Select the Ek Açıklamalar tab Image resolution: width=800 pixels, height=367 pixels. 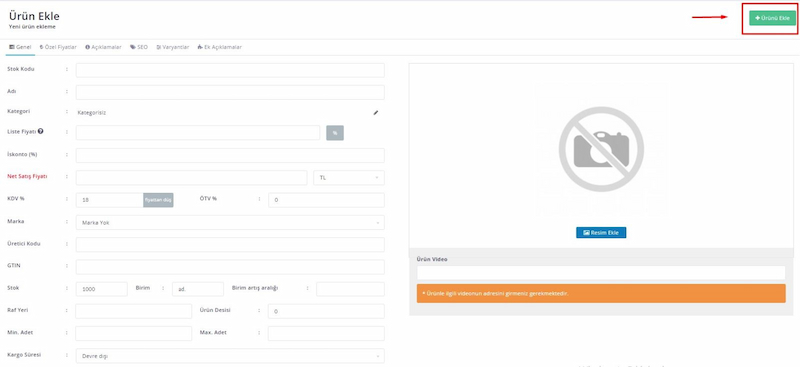coord(219,47)
